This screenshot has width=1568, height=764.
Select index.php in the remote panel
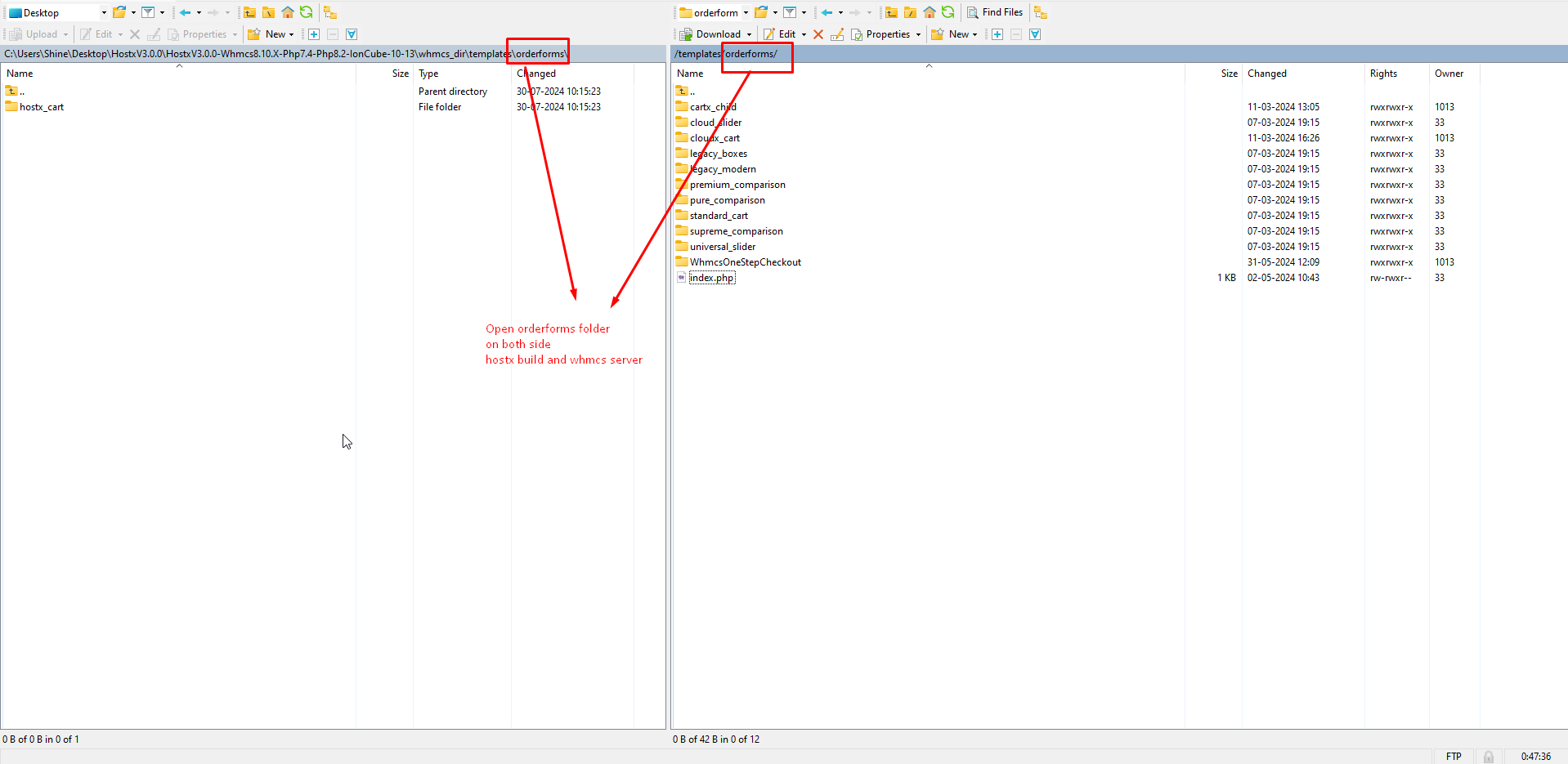pos(711,278)
